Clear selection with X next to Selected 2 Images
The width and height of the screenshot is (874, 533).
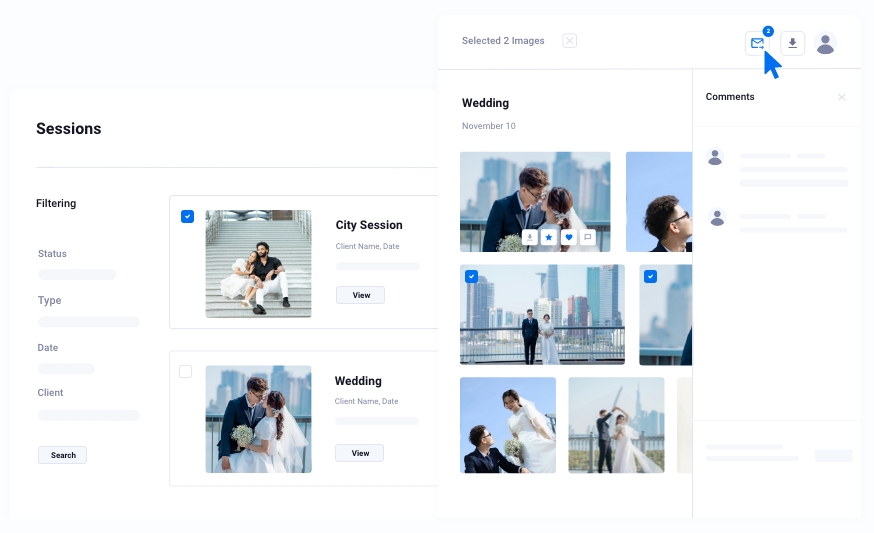click(x=569, y=41)
